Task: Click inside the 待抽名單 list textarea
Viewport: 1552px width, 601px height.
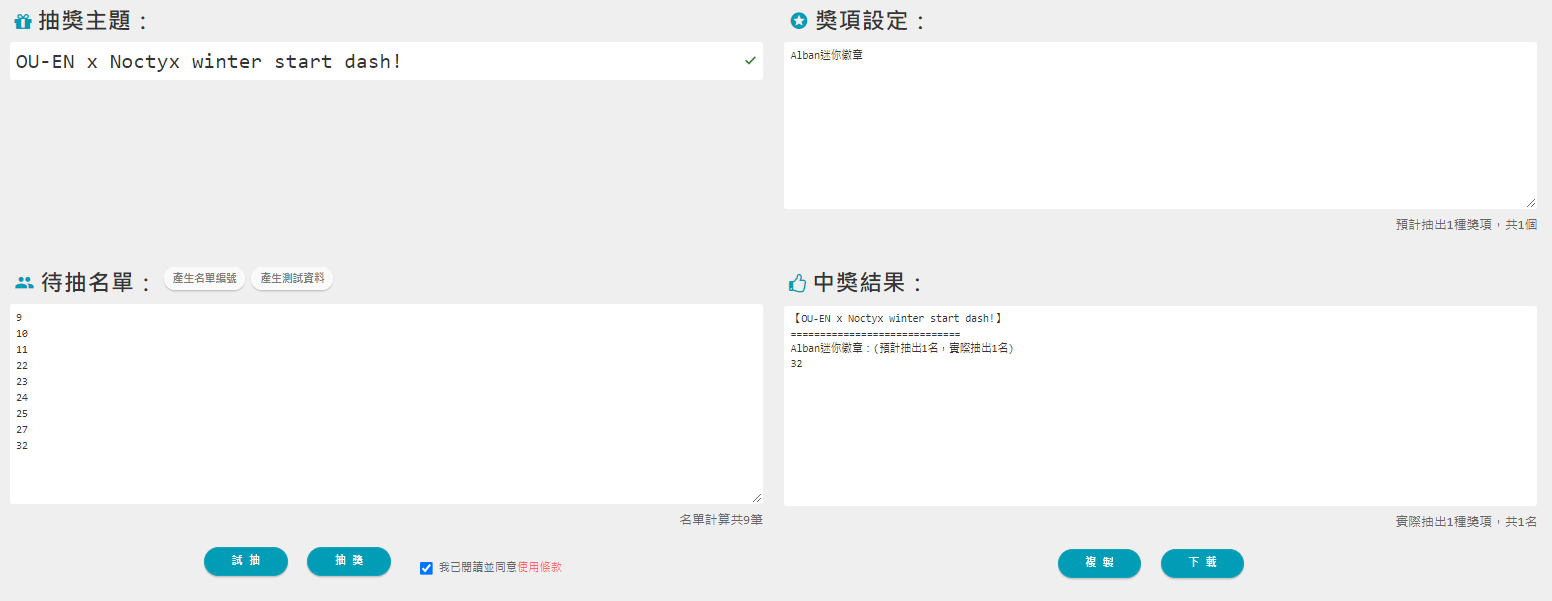Action: pyautogui.click(x=386, y=404)
